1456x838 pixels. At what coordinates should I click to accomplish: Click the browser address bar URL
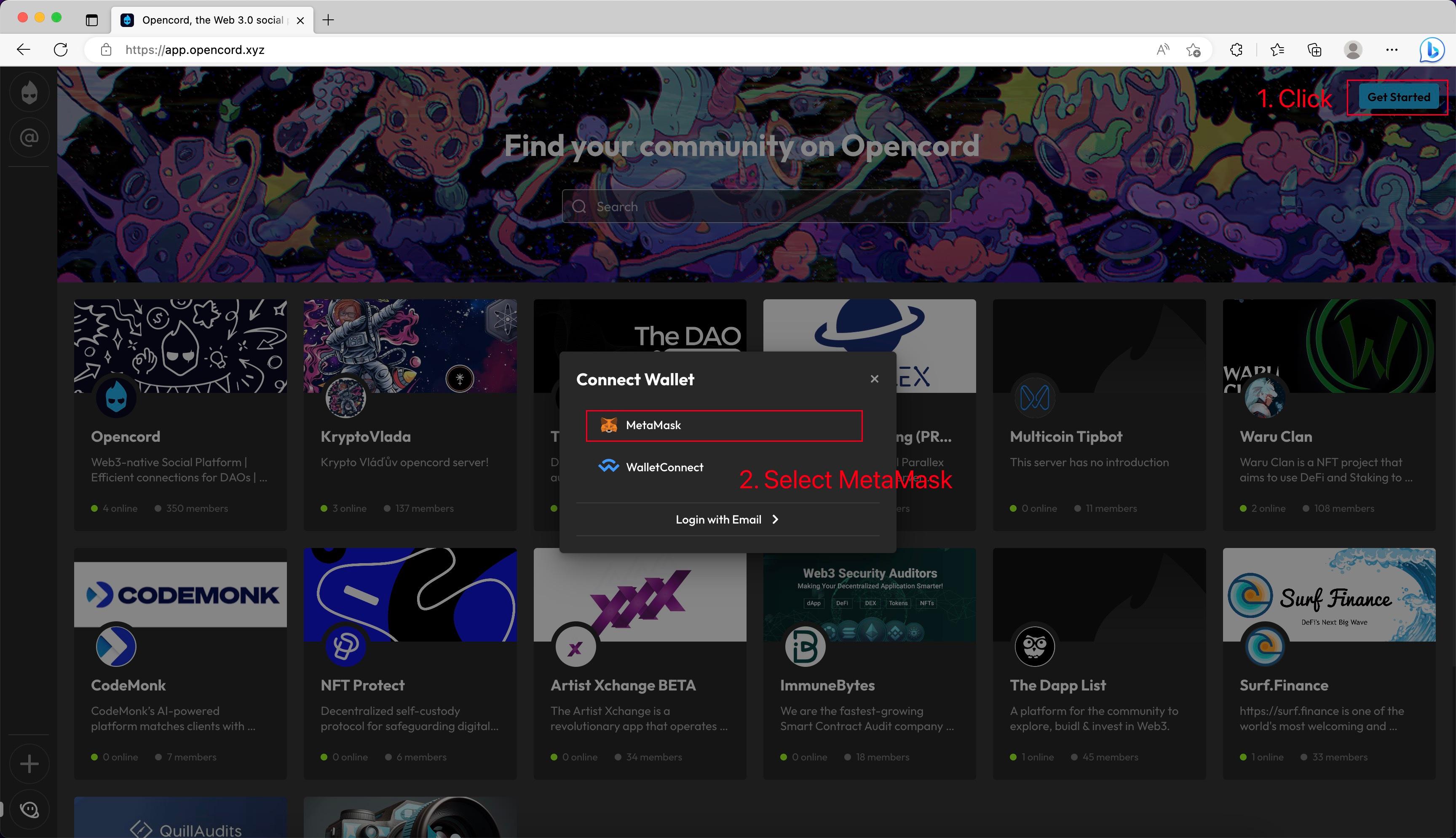195,49
